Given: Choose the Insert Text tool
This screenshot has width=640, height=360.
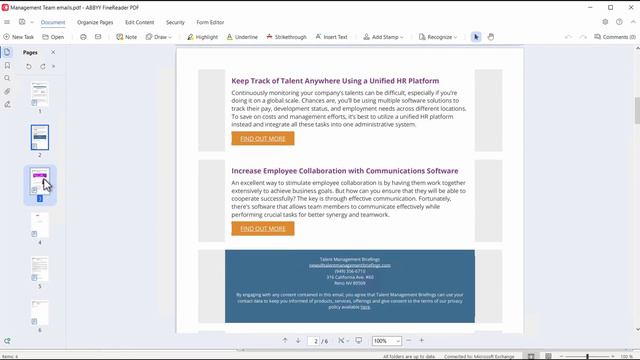Looking at the screenshot, I should tap(331, 37).
